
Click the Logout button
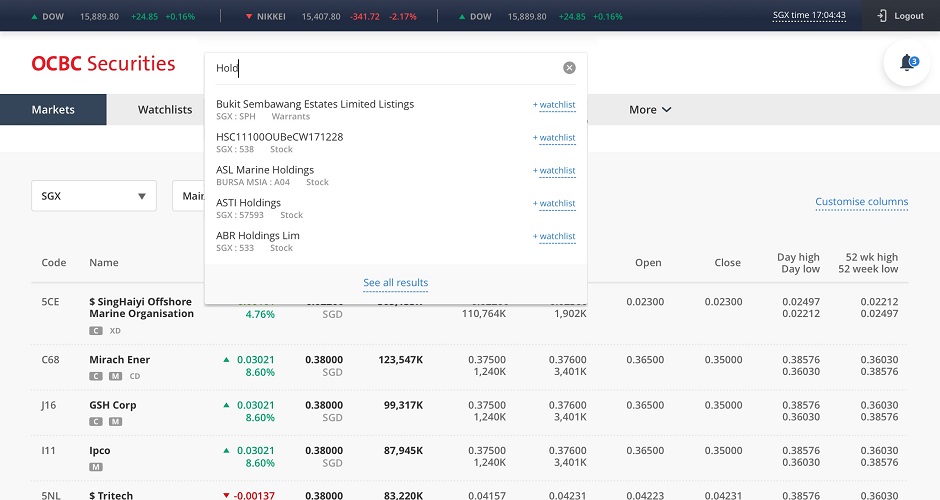point(900,16)
